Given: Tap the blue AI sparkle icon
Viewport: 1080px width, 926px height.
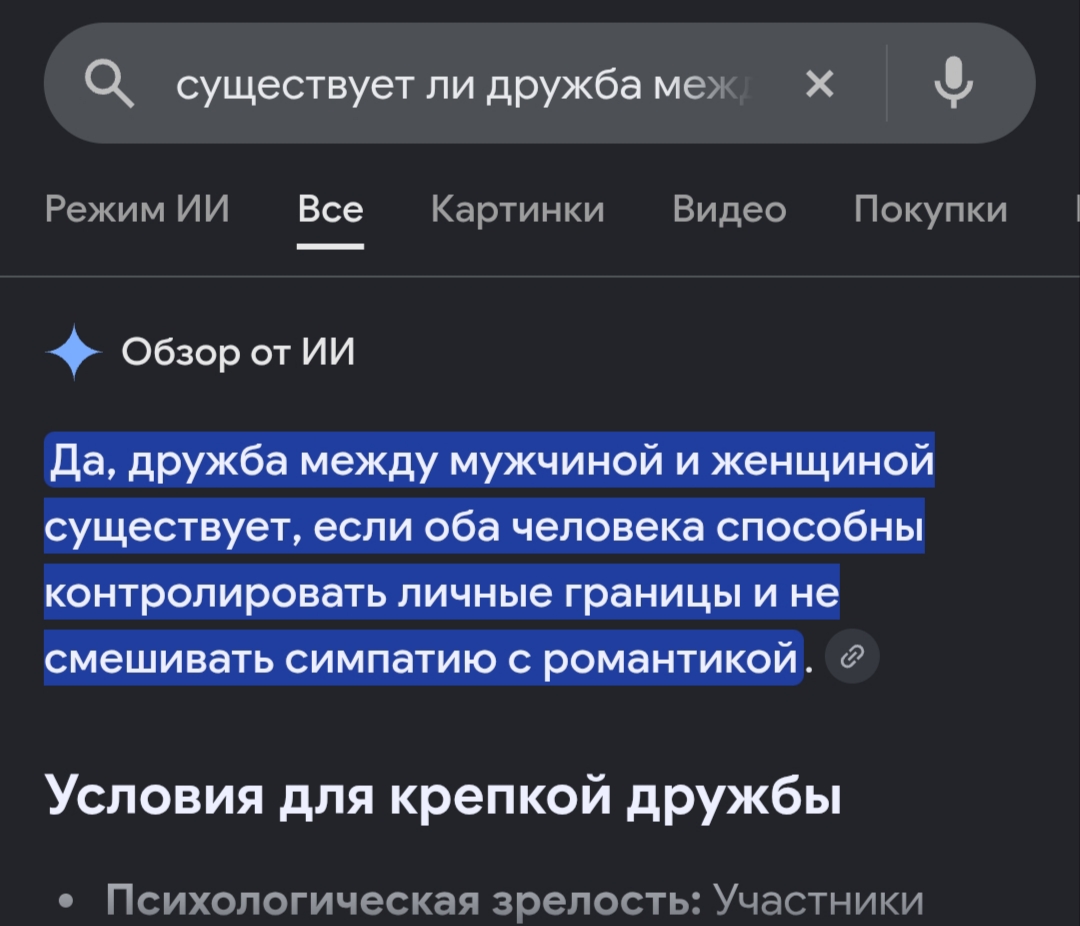Looking at the screenshot, I should (x=74, y=352).
